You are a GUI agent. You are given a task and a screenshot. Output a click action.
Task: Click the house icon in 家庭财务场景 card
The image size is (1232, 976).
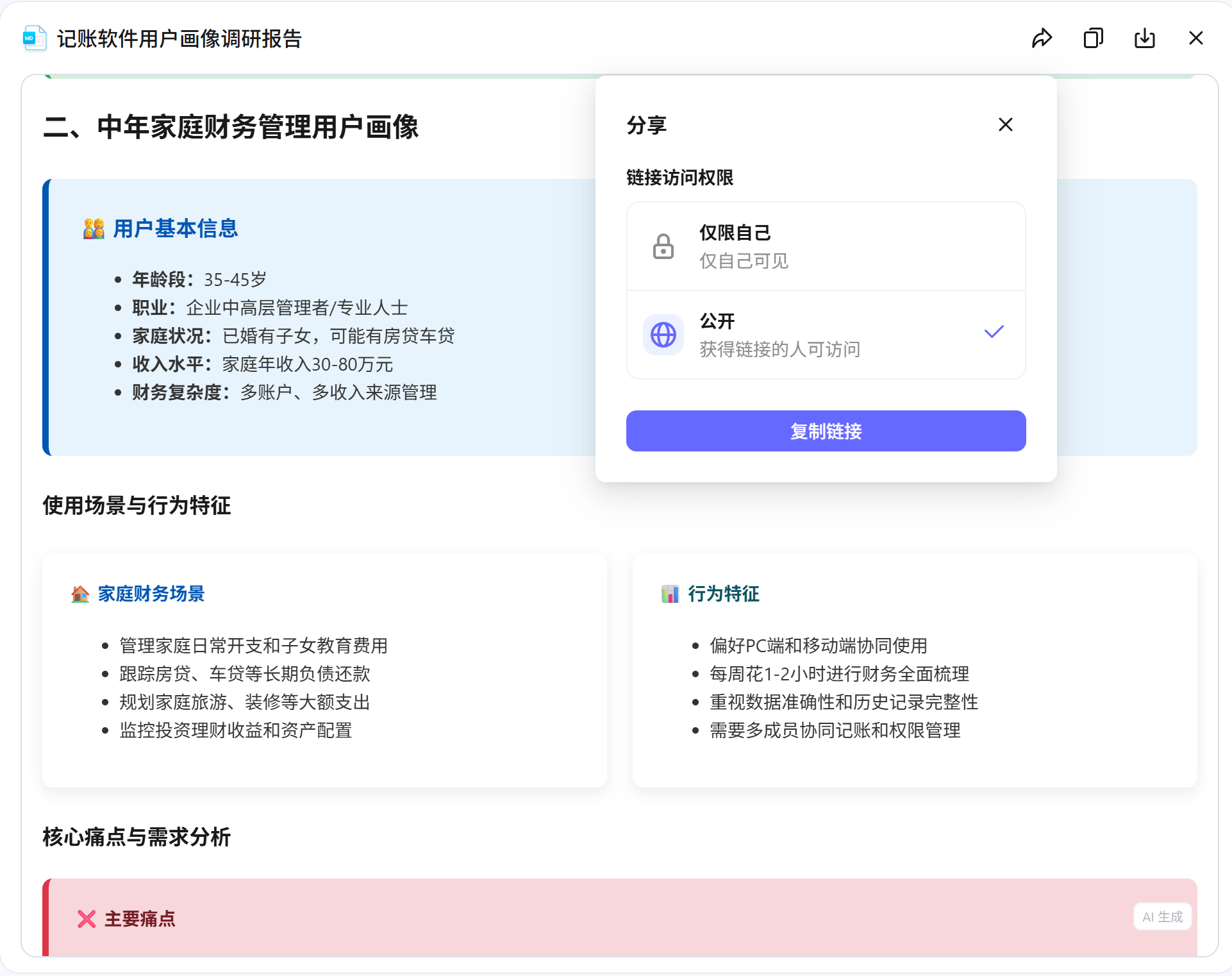click(x=79, y=594)
